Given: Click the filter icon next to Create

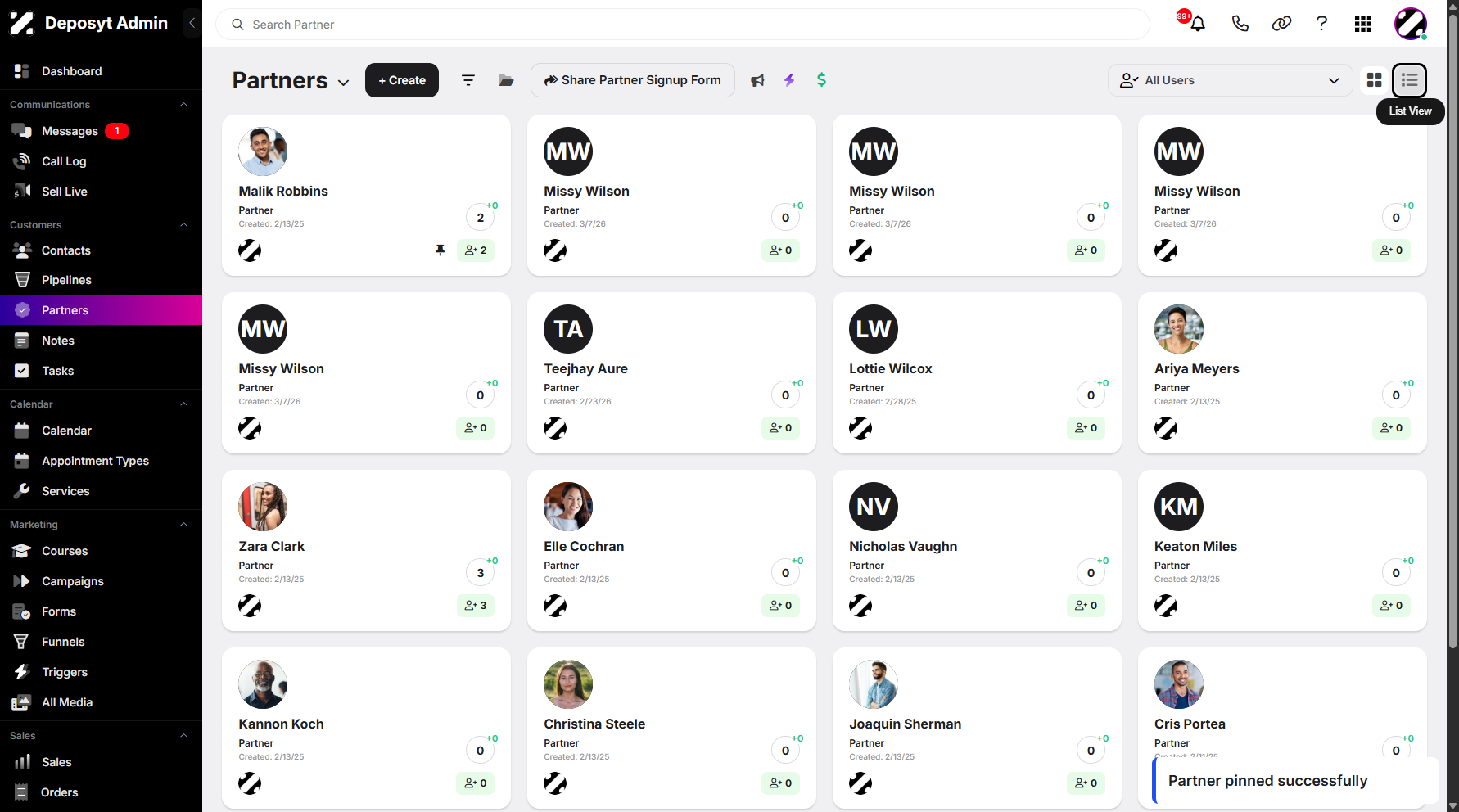Looking at the screenshot, I should click(x=468, y=80).
